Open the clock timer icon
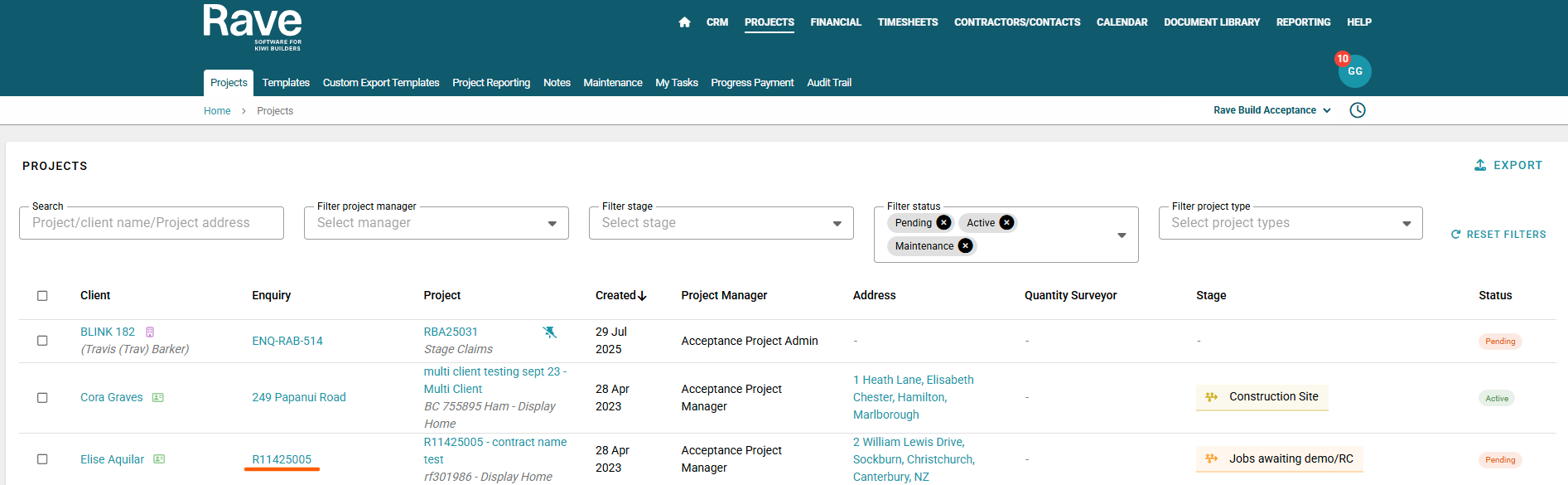Viewport: 1568px width, 485px height. click(1358, 110)
